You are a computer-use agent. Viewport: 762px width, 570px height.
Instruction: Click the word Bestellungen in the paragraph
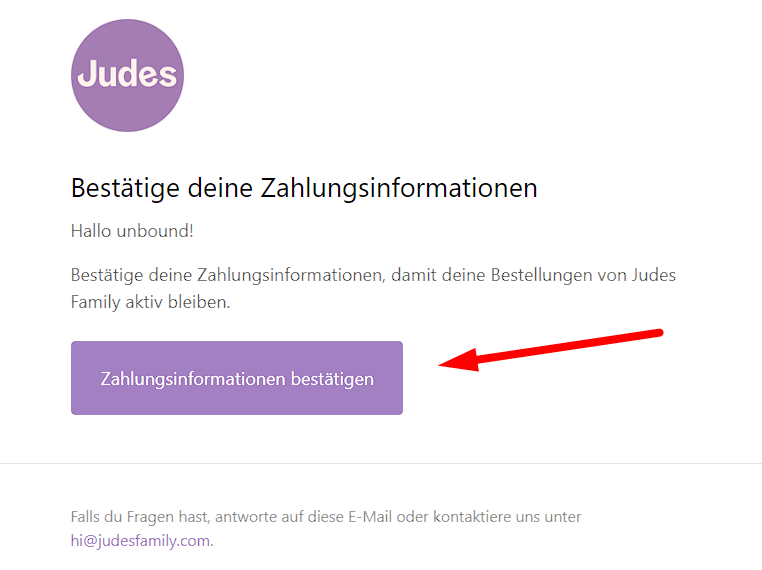[541, 276]
